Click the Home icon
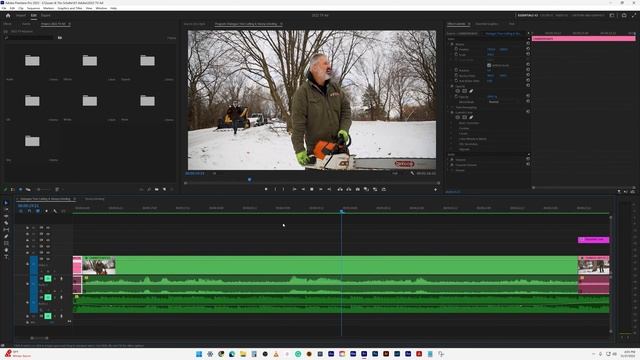This screenshot has height=360, width=640. (x=8, y=16)
